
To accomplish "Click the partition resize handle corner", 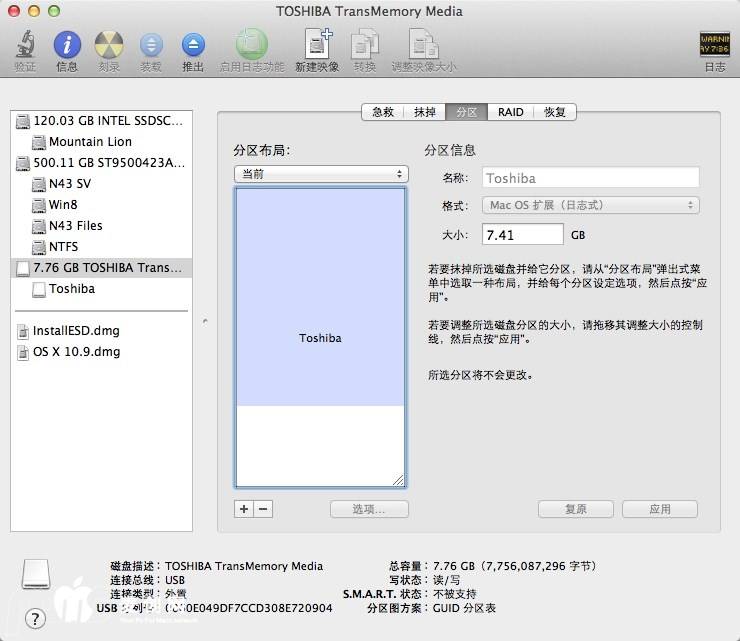I will pos(398,480).
